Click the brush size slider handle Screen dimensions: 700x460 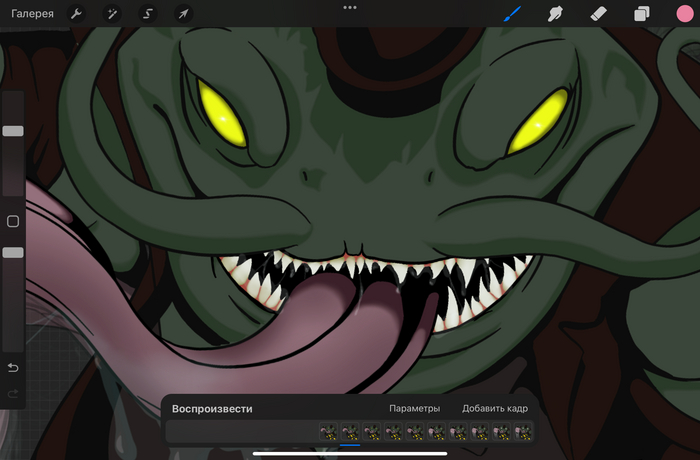pos(13,131)
